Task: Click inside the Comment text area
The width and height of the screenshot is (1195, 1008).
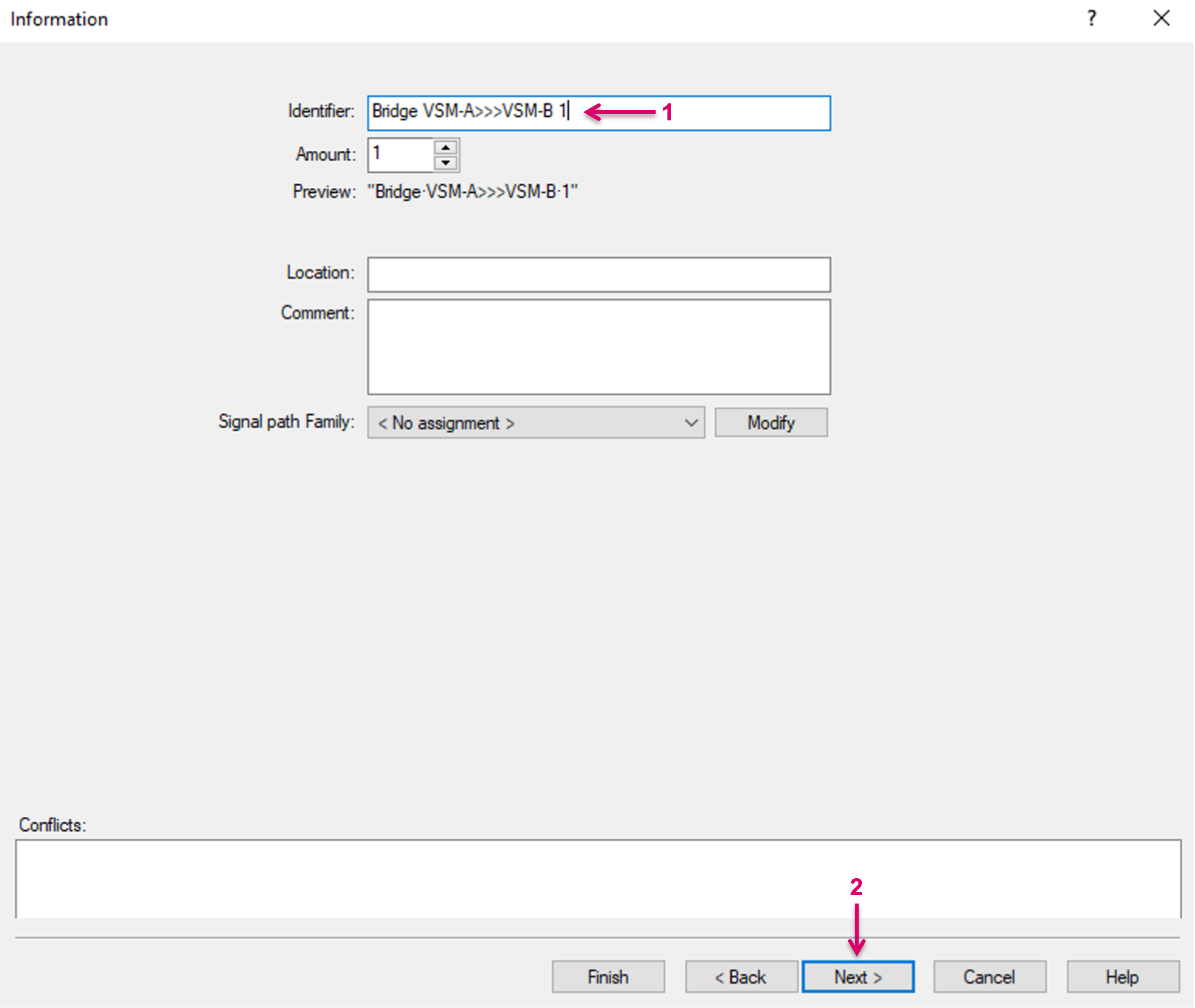Action: [599, 347]
